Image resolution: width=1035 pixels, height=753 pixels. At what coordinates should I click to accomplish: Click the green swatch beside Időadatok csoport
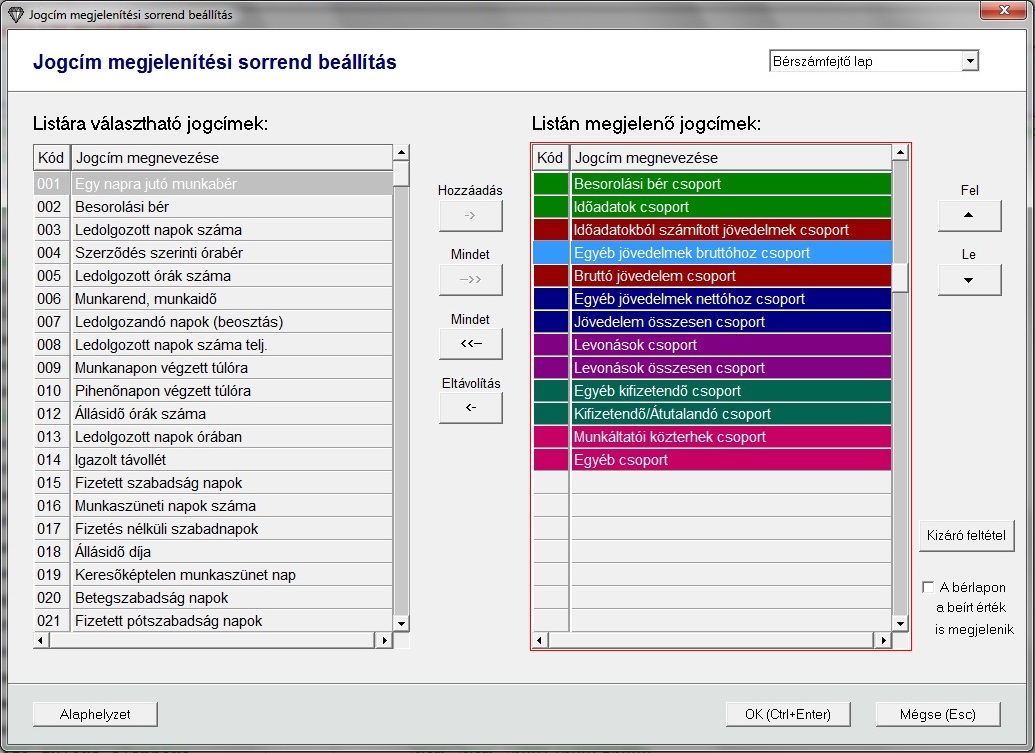[x=550, y=207]
